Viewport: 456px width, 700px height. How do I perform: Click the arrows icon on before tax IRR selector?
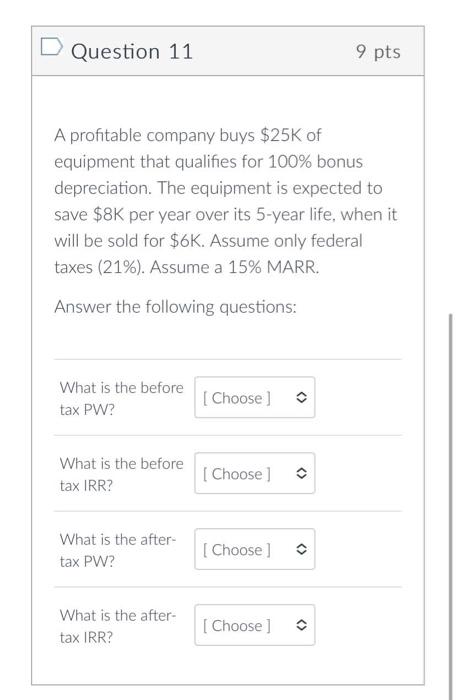click(x=301, y=474)
